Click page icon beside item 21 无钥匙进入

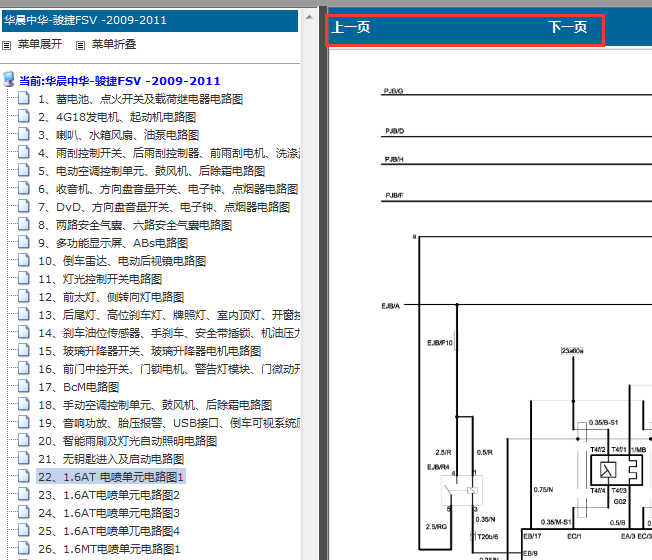point(24,458)
